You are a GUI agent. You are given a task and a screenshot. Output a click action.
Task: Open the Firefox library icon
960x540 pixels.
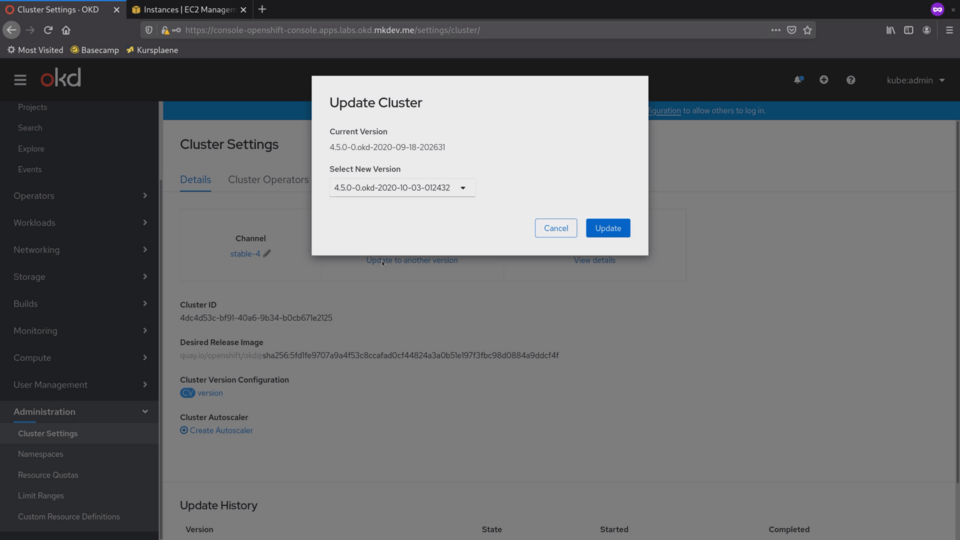(x=891, y=29)
